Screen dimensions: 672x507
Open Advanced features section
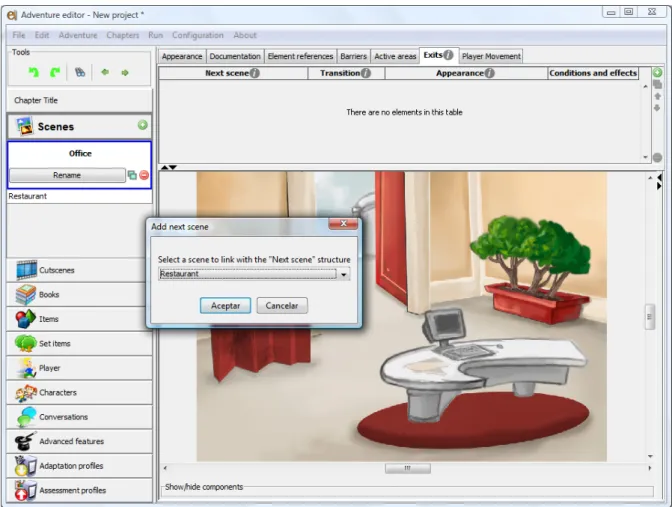(x=79, y=441)
